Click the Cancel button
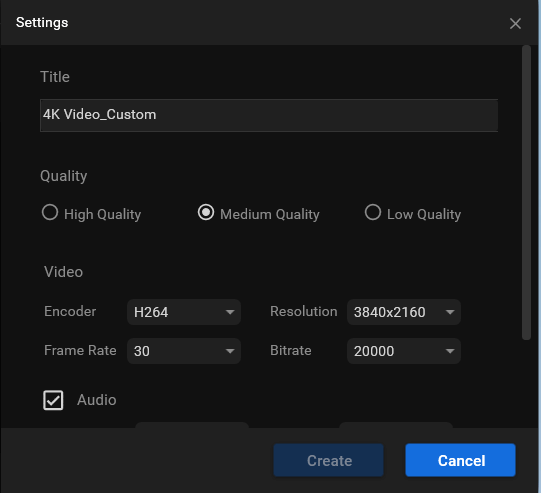The image size is (541, 493). pyautogui.click(x=461, y=460)
